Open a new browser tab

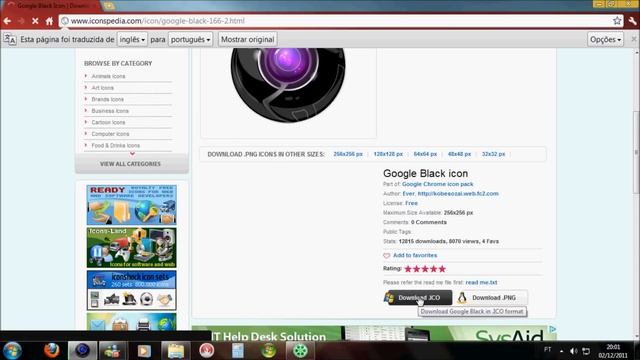click(109, 6)
